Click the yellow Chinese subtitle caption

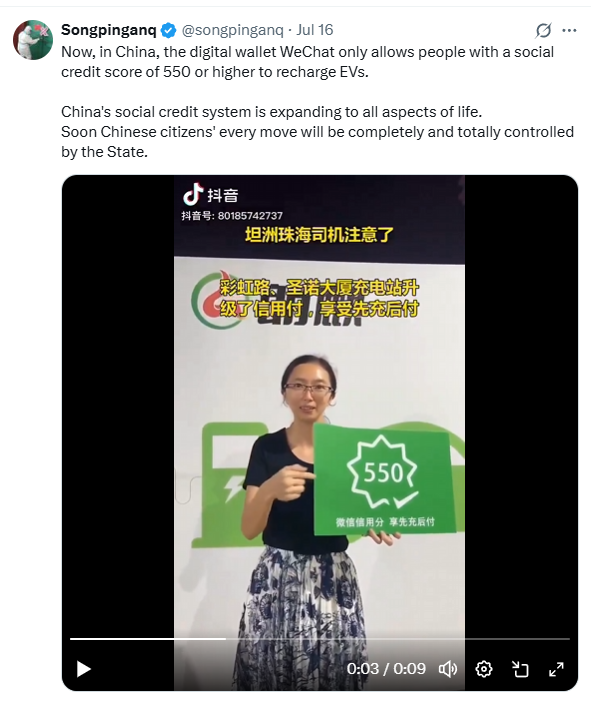[x=319, y=298]
